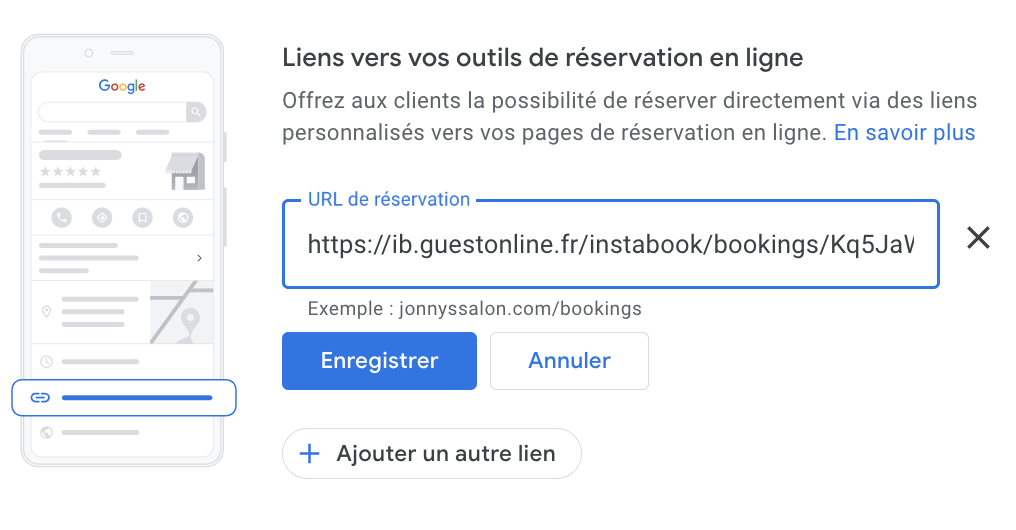Click the Enregistrer button
Image resolution: width=1016 pixels, height=530 pixels.
point(379,361)
